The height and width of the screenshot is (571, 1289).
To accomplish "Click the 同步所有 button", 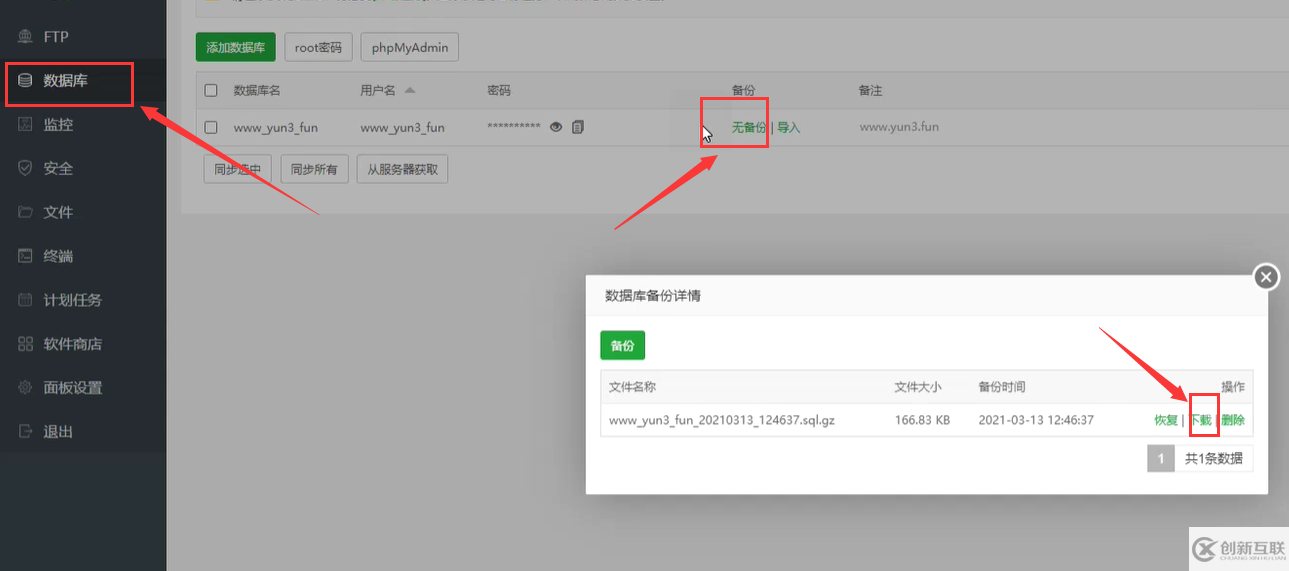I will point(314,170).
